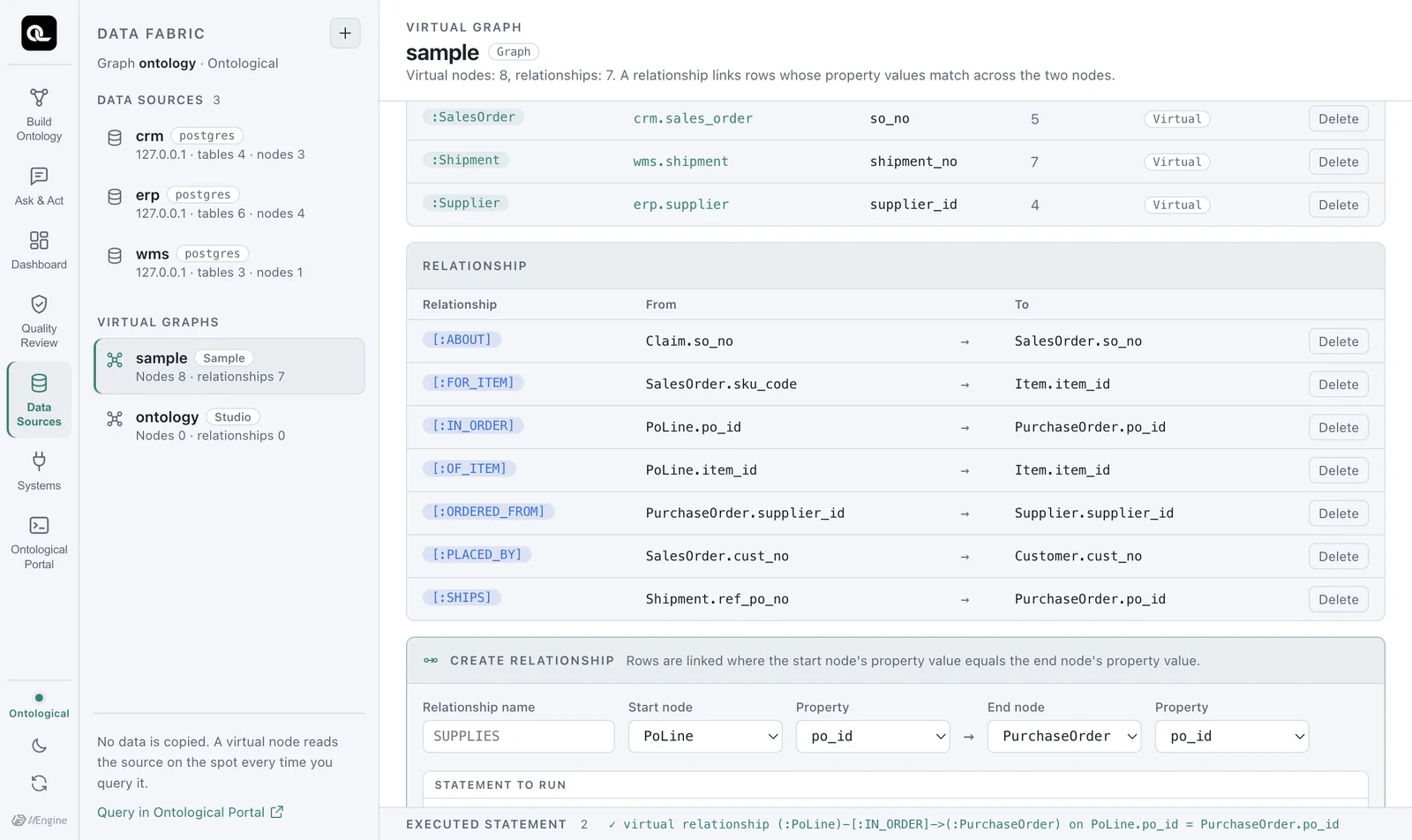Delete the [:SHIPS] relationship

click(1338, 599)
